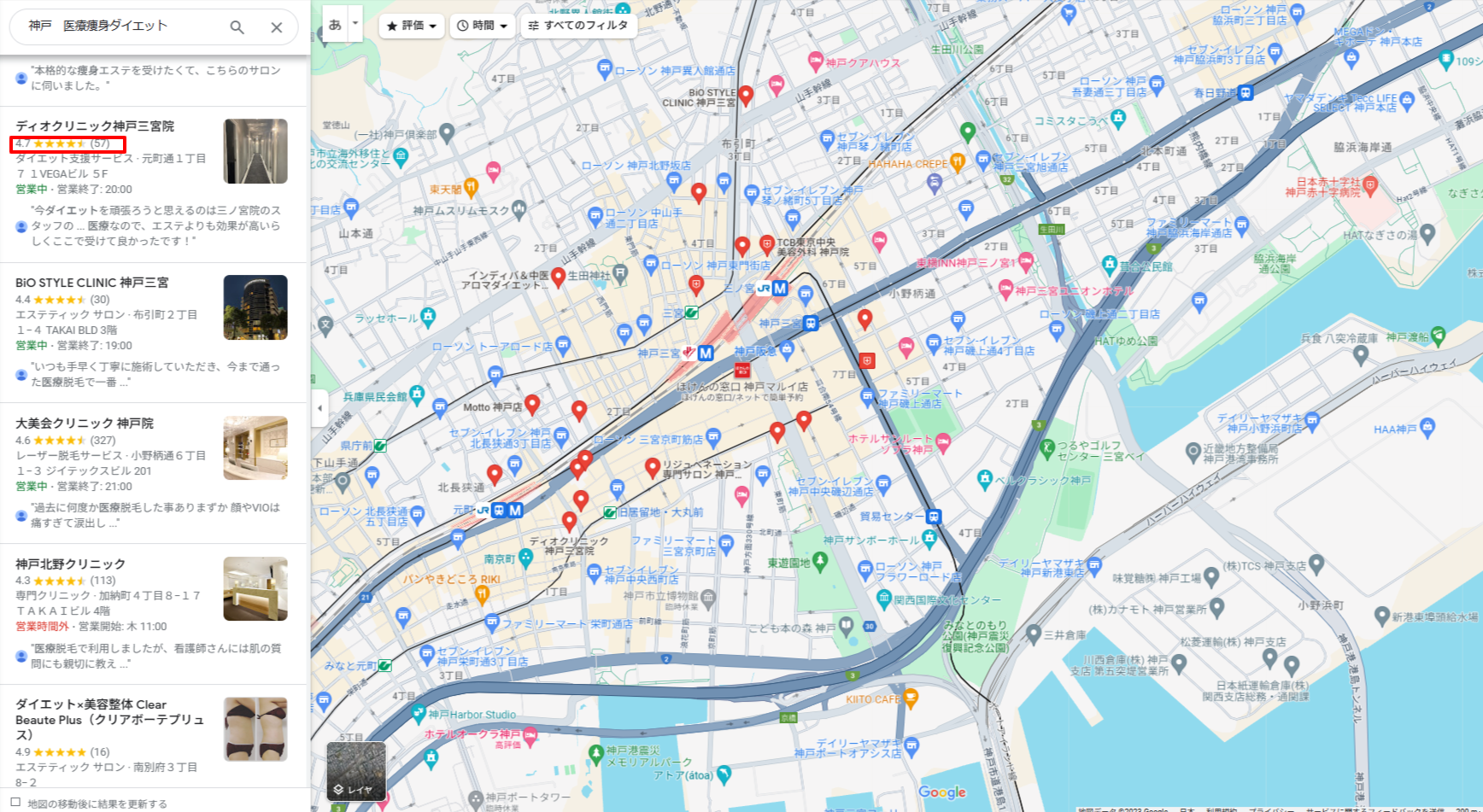Open the BiO STYLE CLINIC 神戸三宮 listing
Screen dimensions: 1483x812
pyautogui.click(x=92, y=282)
